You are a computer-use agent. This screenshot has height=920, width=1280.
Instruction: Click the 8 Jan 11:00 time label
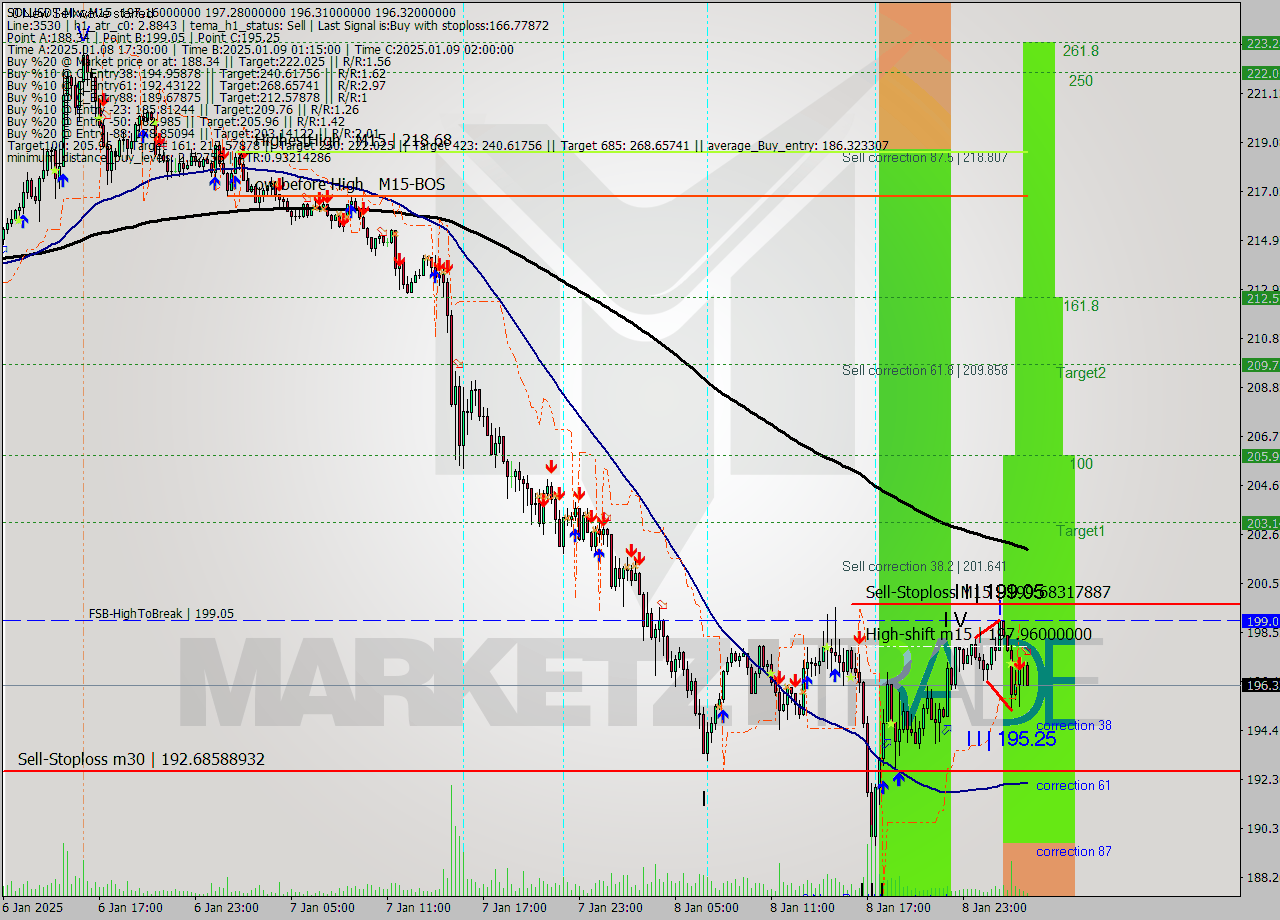point(803,908)
